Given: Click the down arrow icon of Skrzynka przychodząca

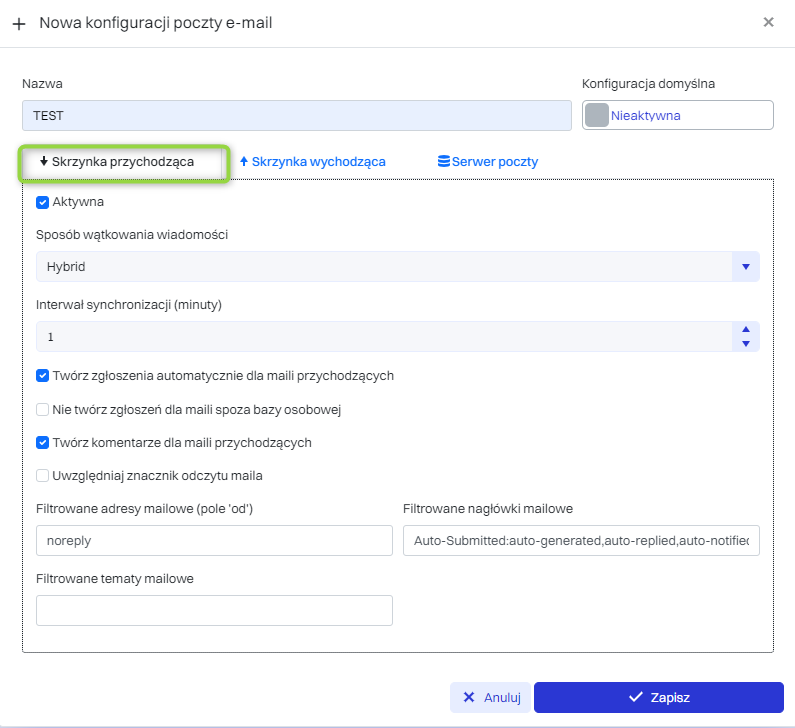Looking at the screenshot, I should pos(44,161).
